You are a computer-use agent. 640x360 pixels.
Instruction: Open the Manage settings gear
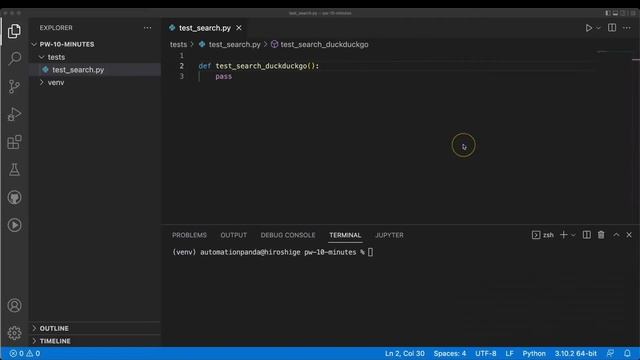coord(14,333)
